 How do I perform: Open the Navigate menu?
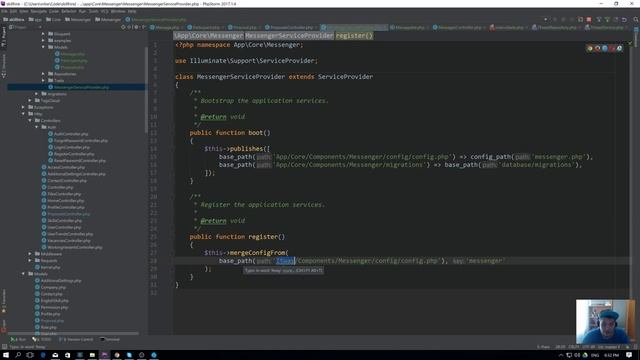coord(39,11)
